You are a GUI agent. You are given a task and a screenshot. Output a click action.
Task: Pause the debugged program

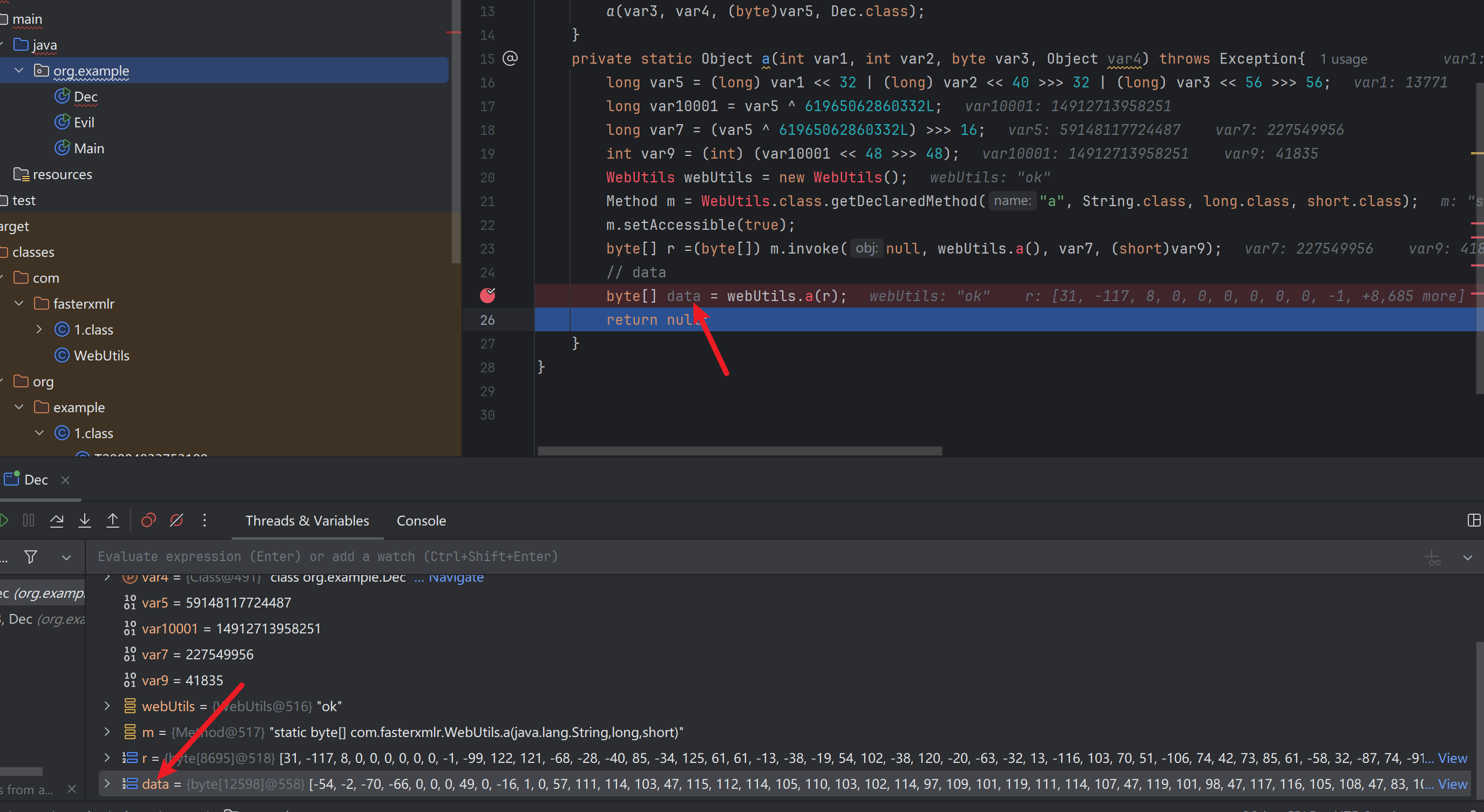28,521
